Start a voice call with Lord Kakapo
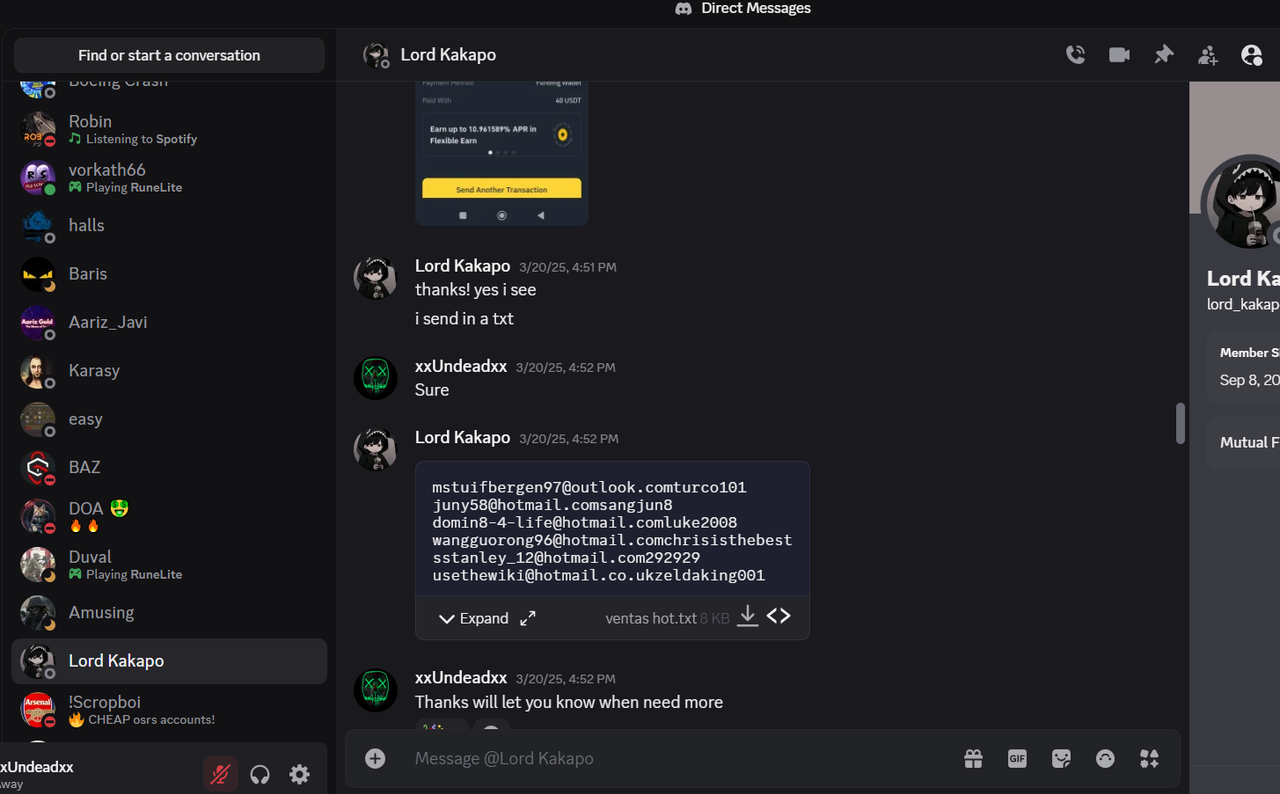Screen dimensions: 1280x794 1075,55
